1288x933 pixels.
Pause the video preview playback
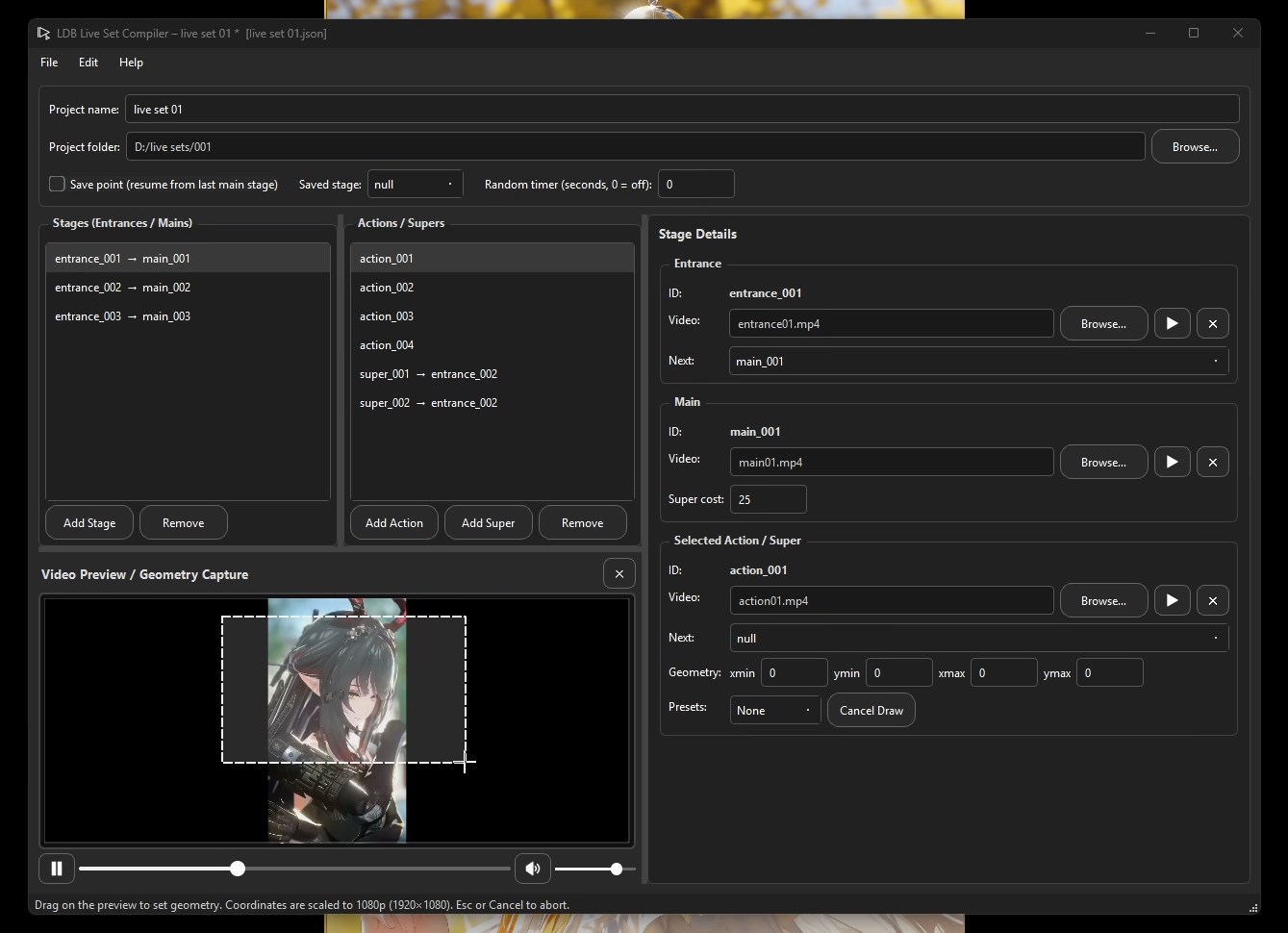[x=57, y=869]
